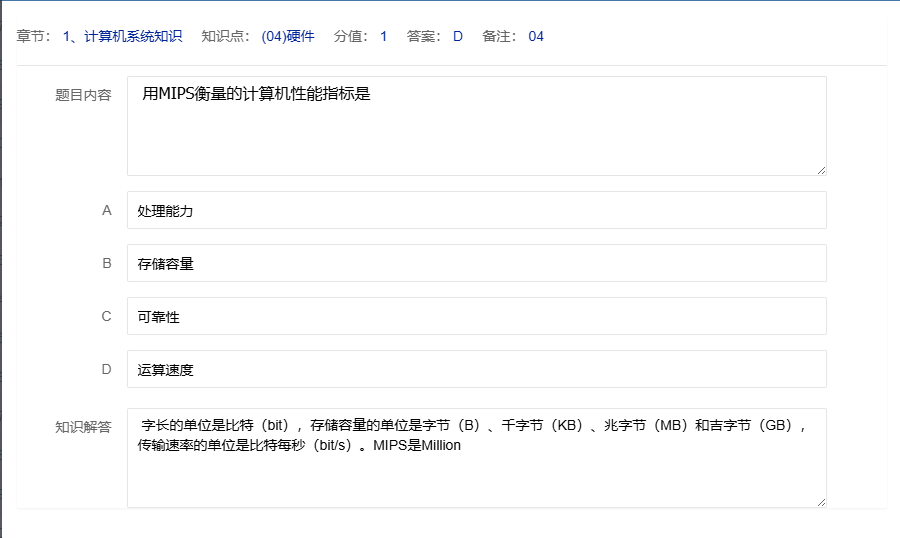Click option D field containing 运算速度
Screen dimensions: 900x538
[x=476, y=370]
